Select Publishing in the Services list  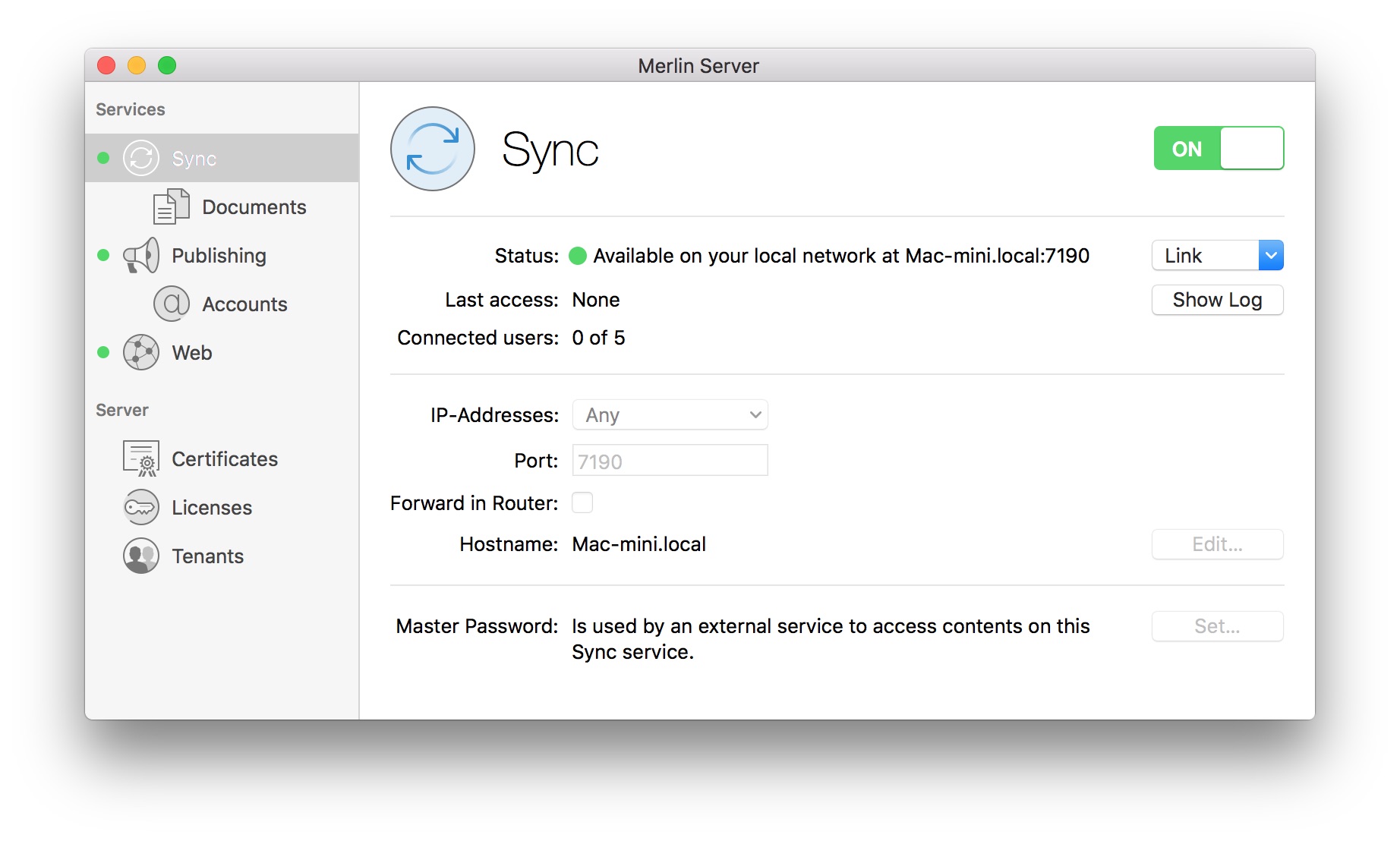(219, 255)
